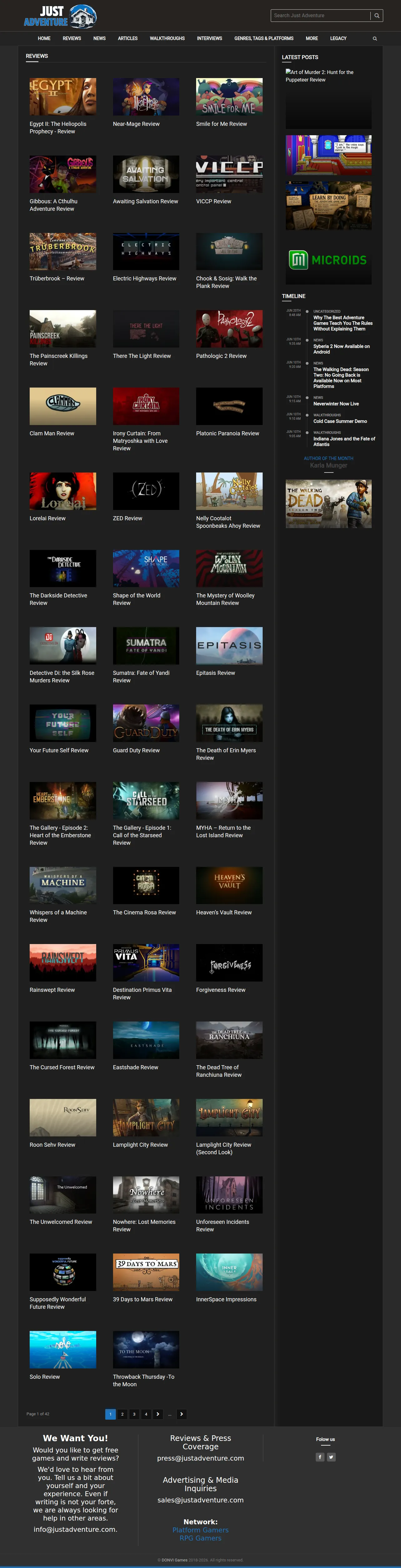Open Shape of the World thumbnail
The image size is (401, 1568).
(146, 569)
